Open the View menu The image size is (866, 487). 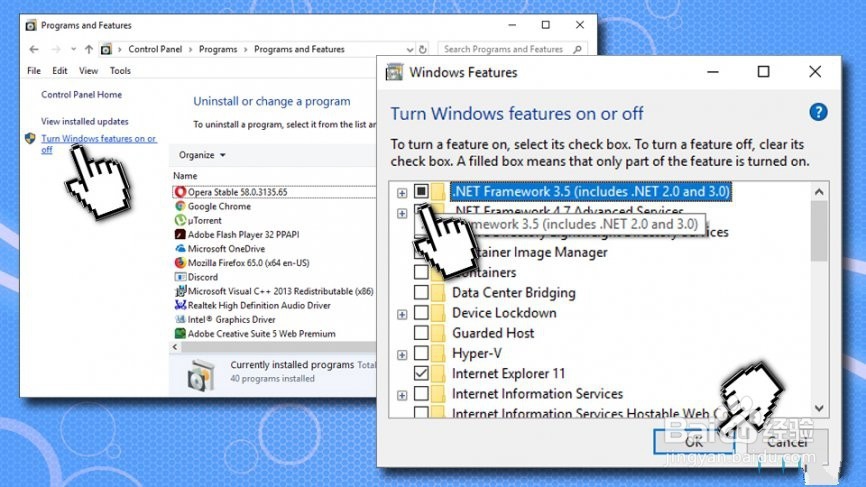coord(88,71)
